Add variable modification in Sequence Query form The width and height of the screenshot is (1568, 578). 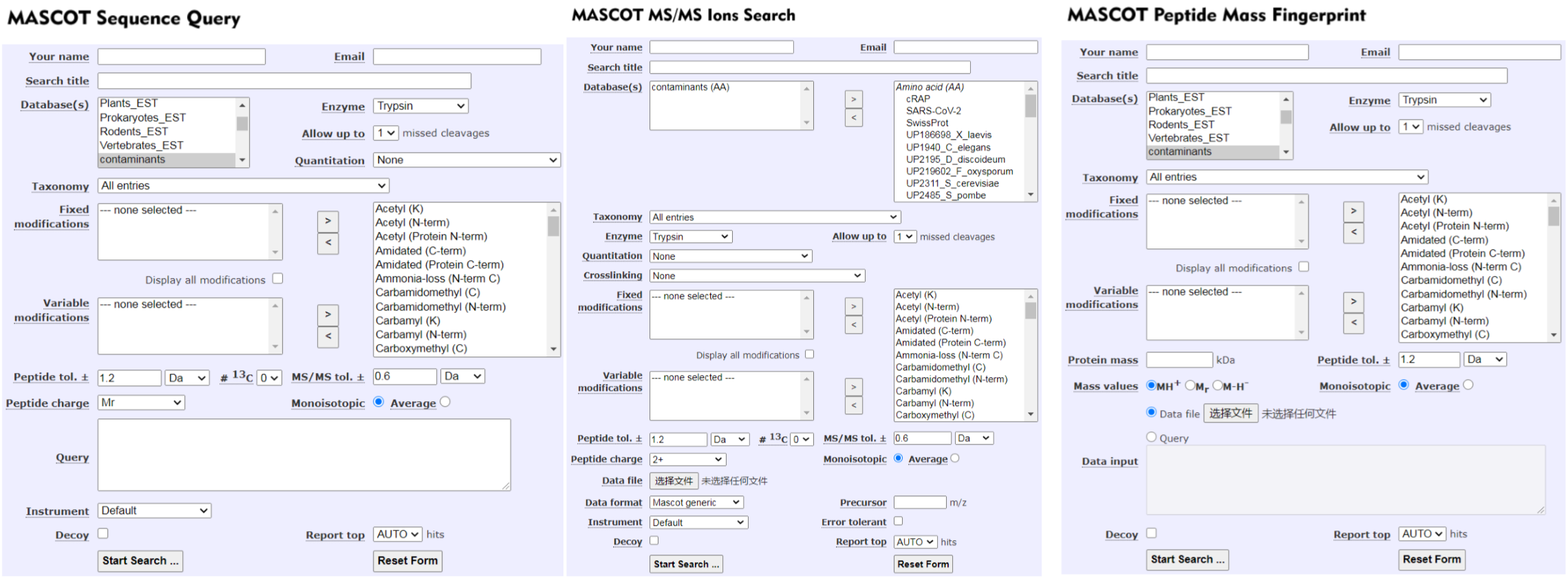click(x=328, y=314)
